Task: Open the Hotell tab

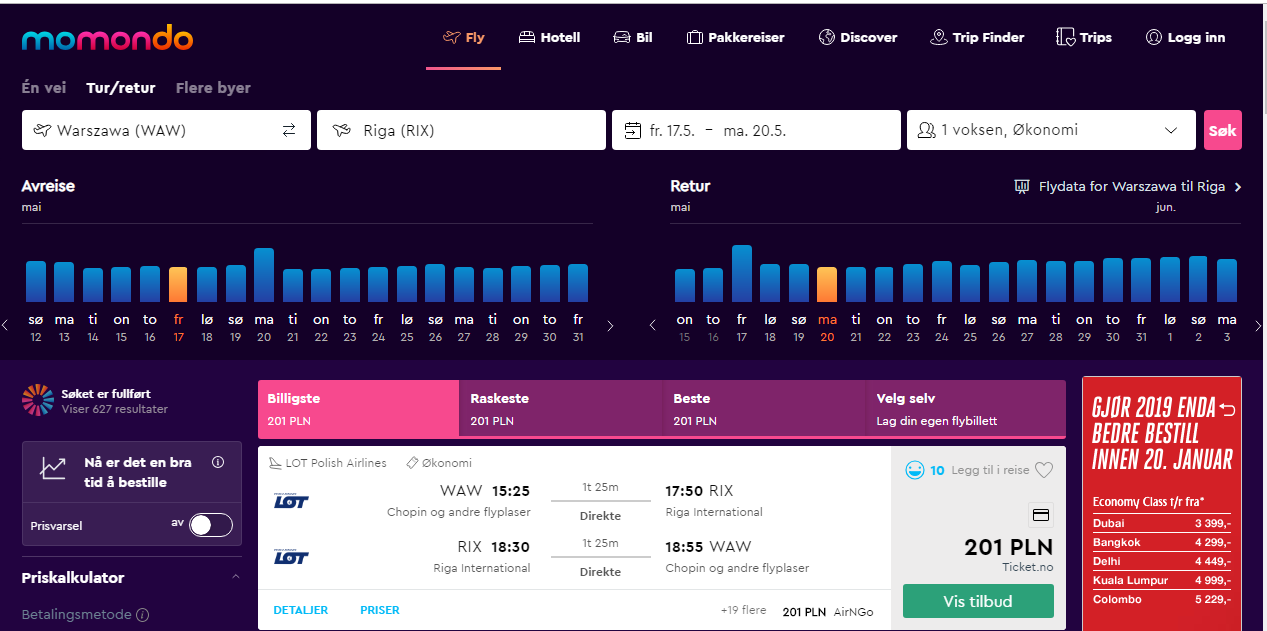Action: [549, 38]
